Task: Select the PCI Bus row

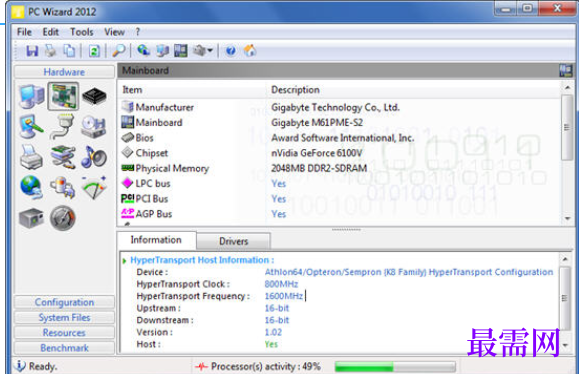Action: [340, 199]
